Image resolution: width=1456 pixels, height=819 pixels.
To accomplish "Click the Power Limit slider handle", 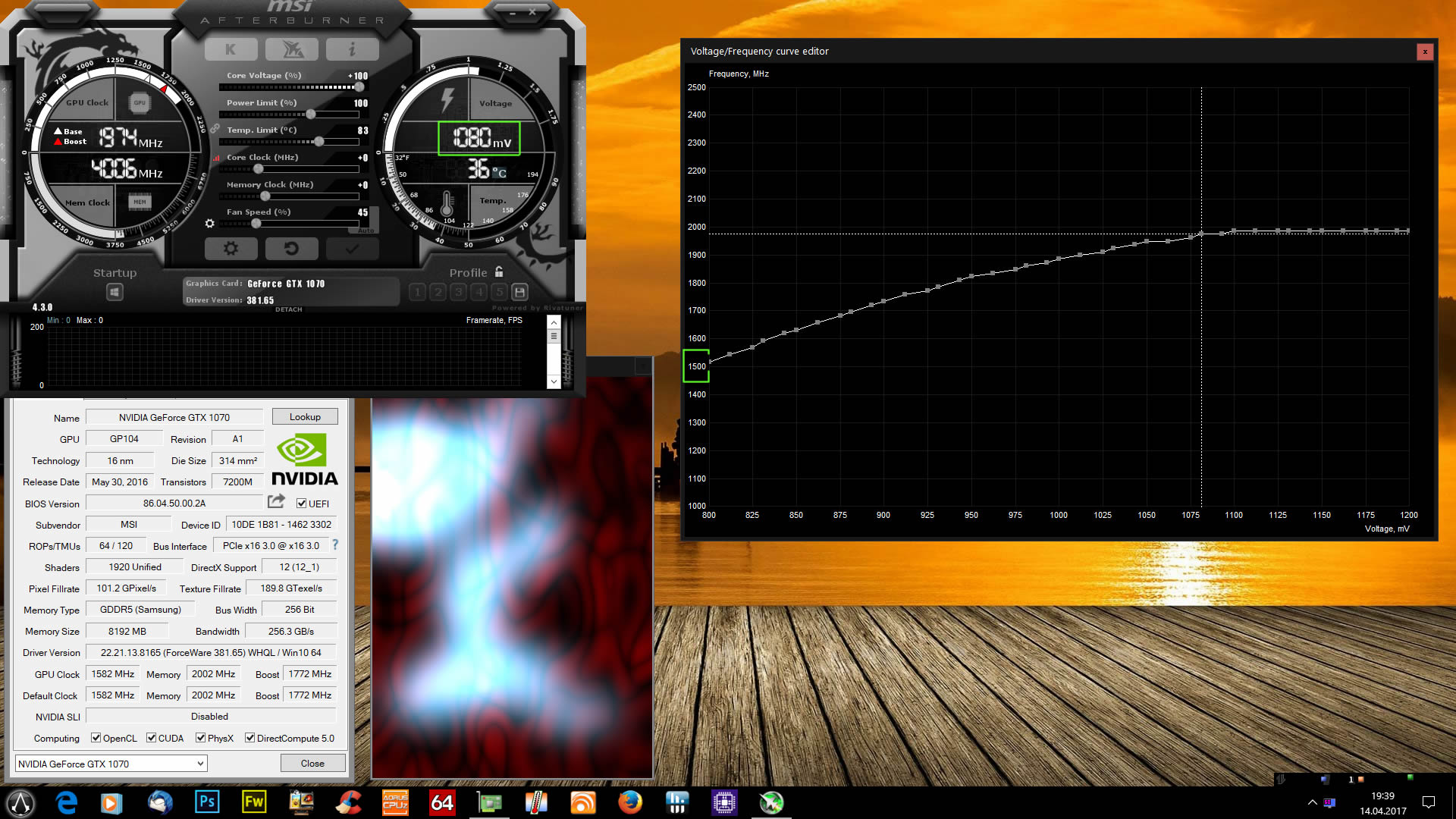I will click(x=311, y=115).
